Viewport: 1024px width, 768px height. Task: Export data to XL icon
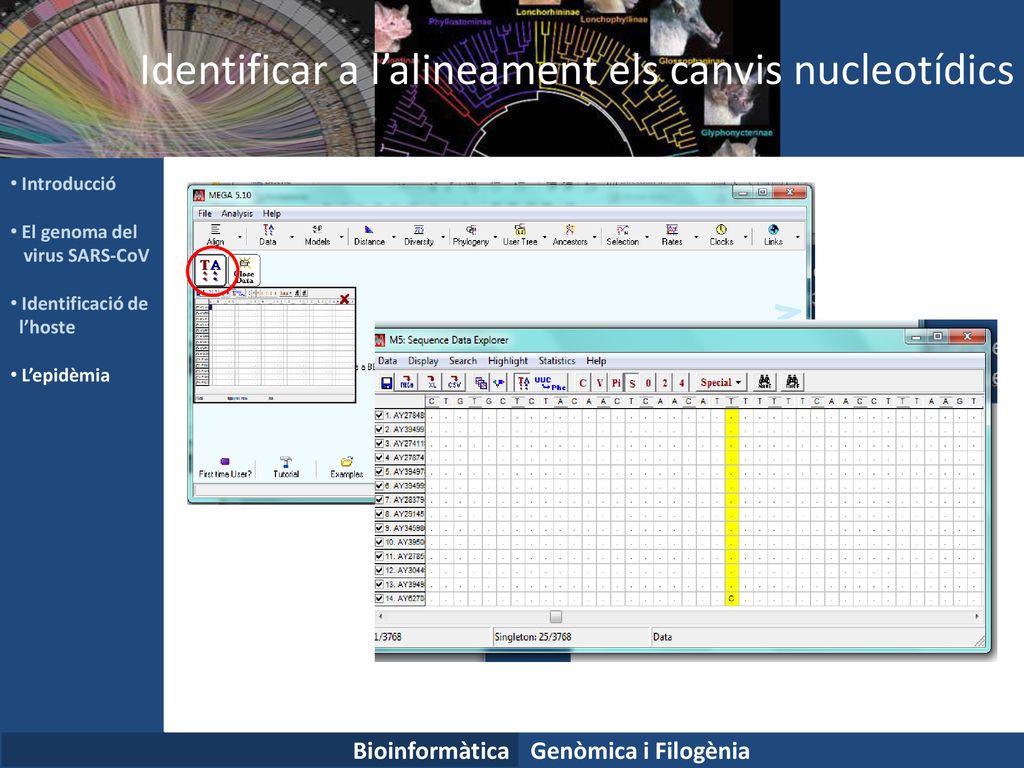click(x=431, y=383)
